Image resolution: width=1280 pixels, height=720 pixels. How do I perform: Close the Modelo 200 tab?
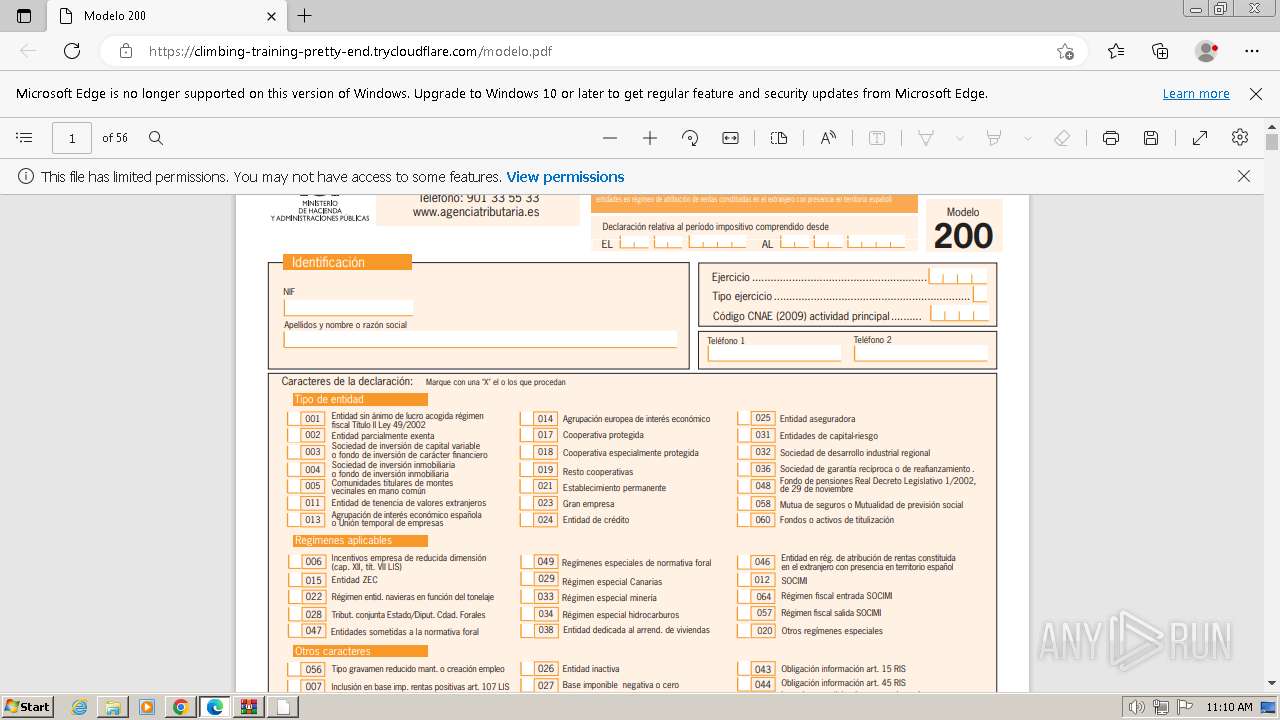(x=272, y=16)
